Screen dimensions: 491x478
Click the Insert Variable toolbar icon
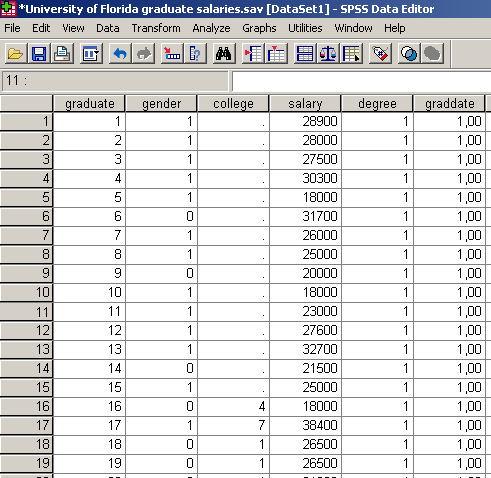tap(276, 53)
